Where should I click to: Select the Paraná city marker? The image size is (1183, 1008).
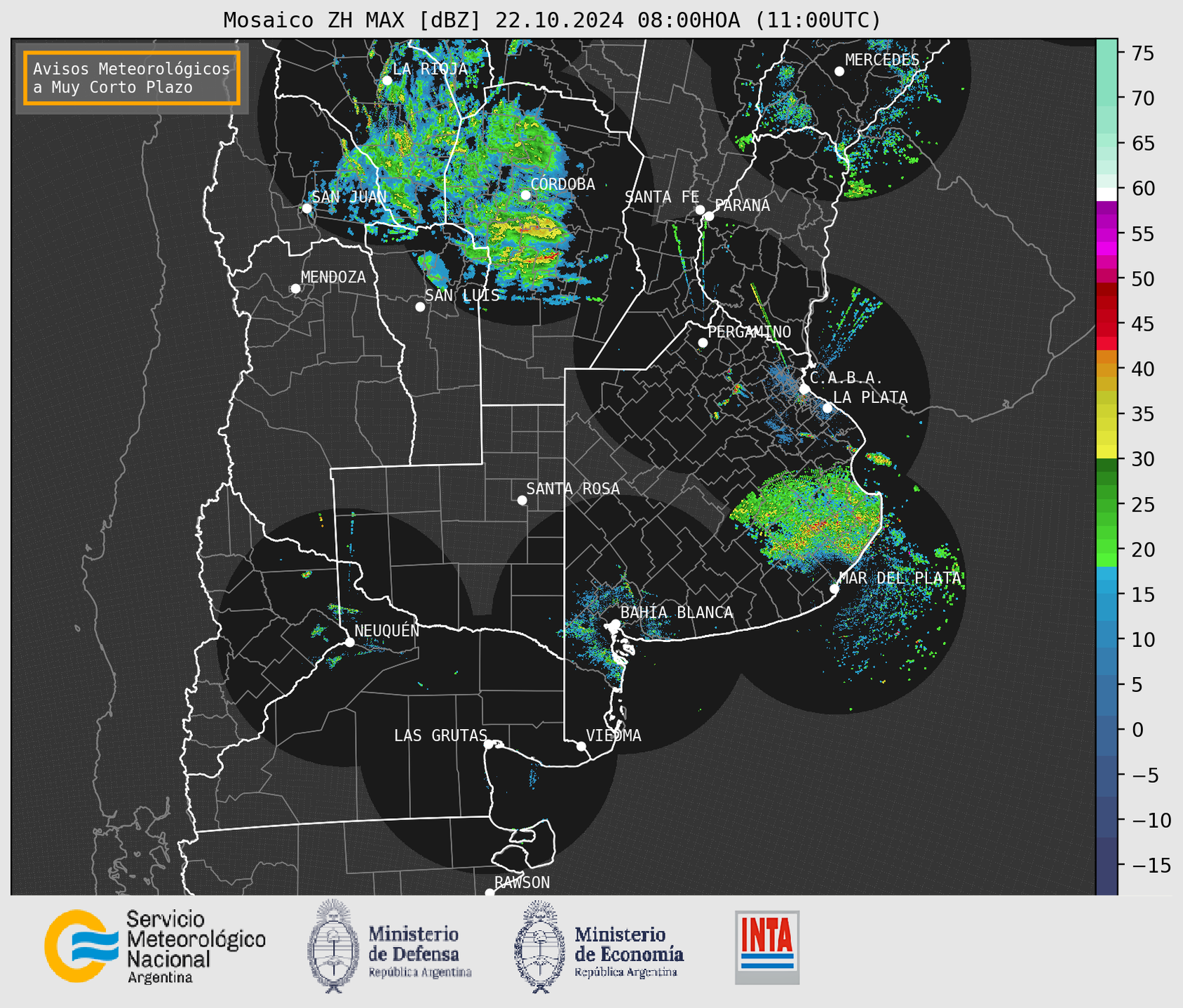coord(709,216)
